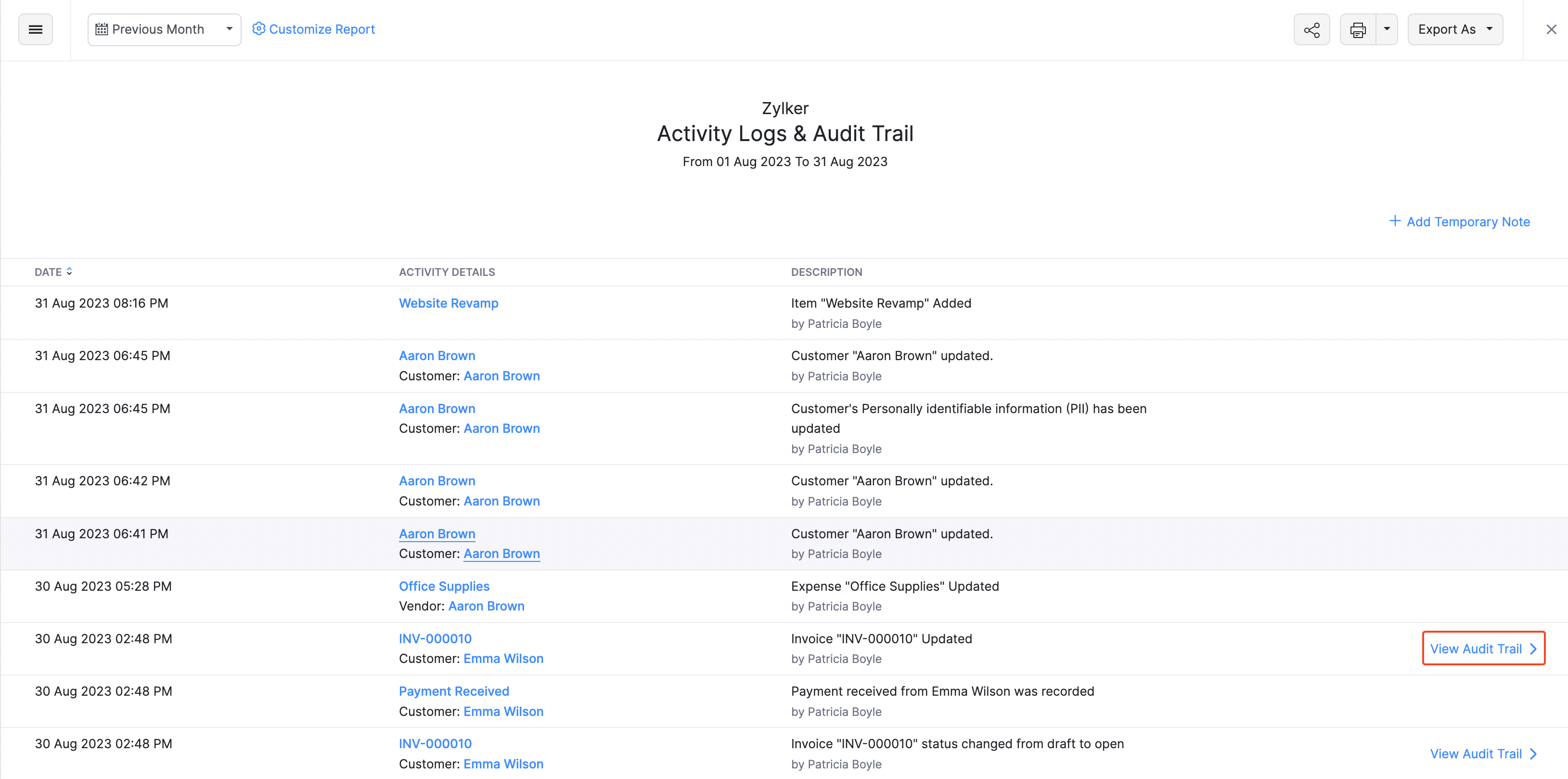
Task: Click the hamburger menu icon
Action: pyautogui.click(x=34, y=29)
